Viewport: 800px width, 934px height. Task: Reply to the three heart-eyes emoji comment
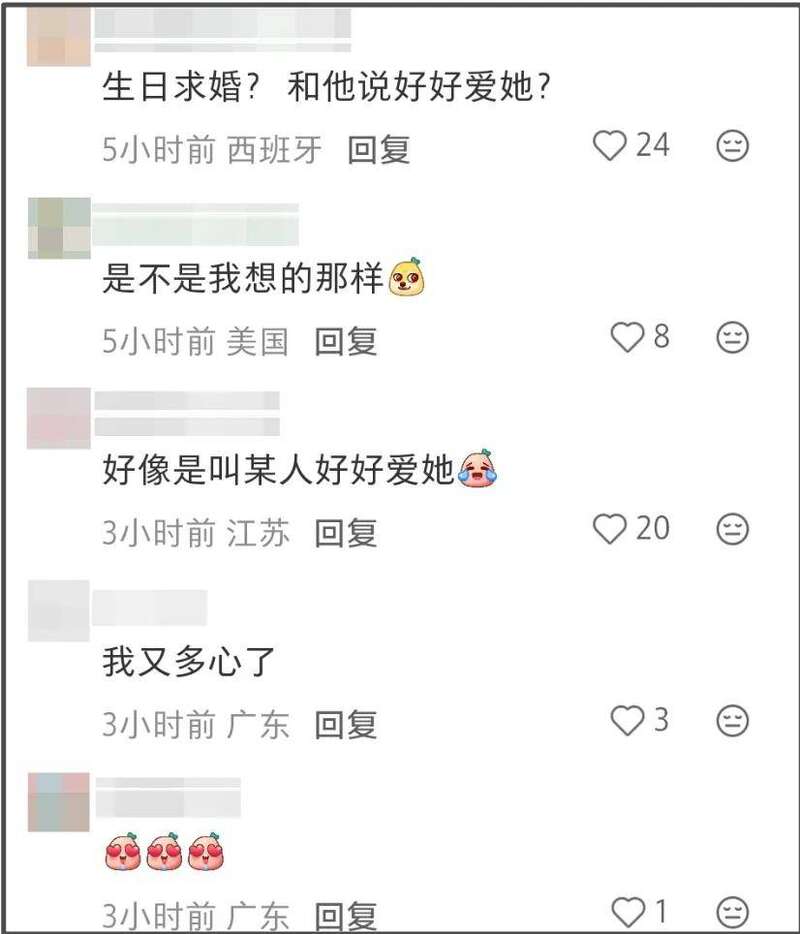[x=346, y=916]
